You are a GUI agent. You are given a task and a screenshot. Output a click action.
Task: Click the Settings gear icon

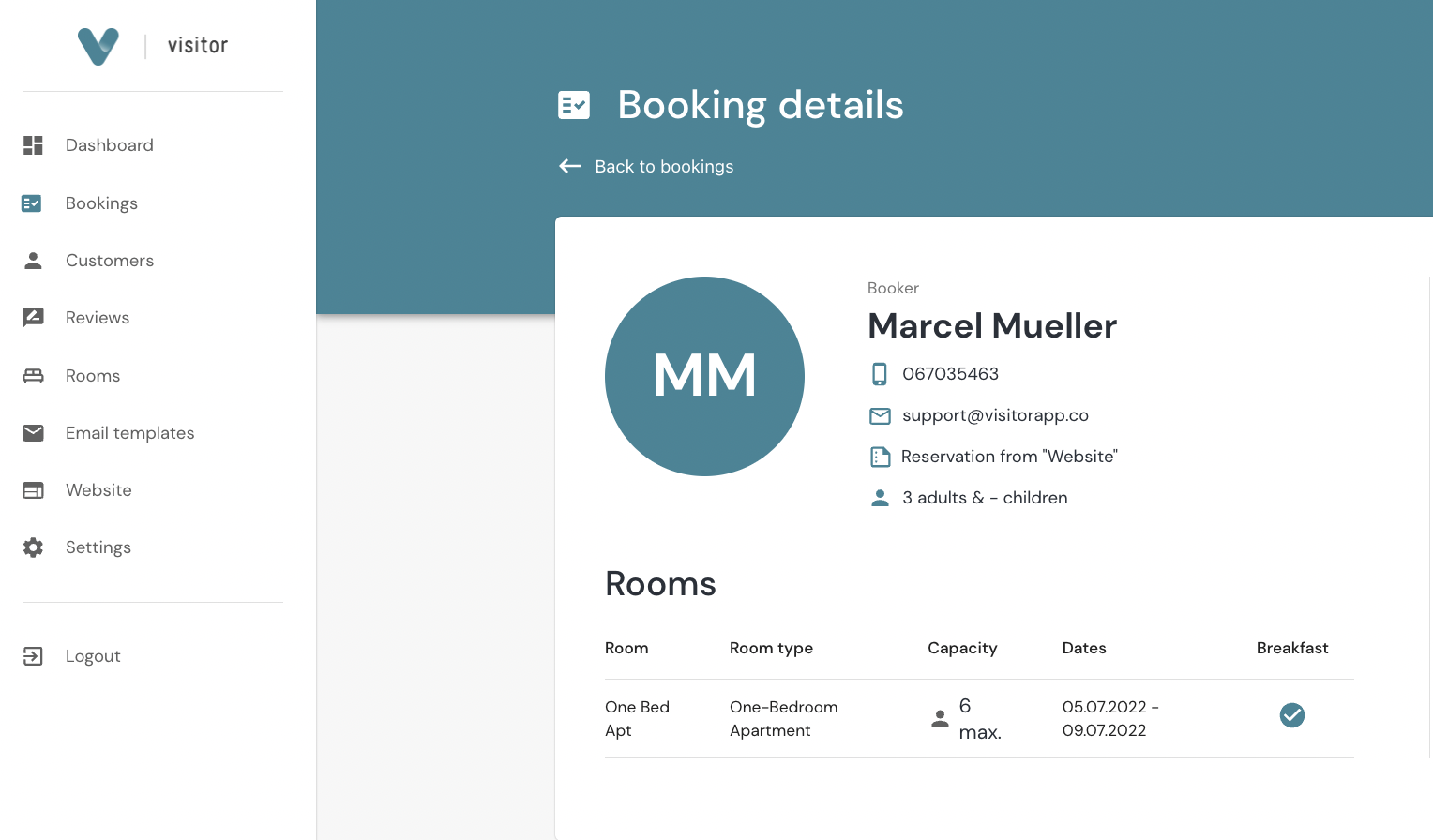point(33,547)
